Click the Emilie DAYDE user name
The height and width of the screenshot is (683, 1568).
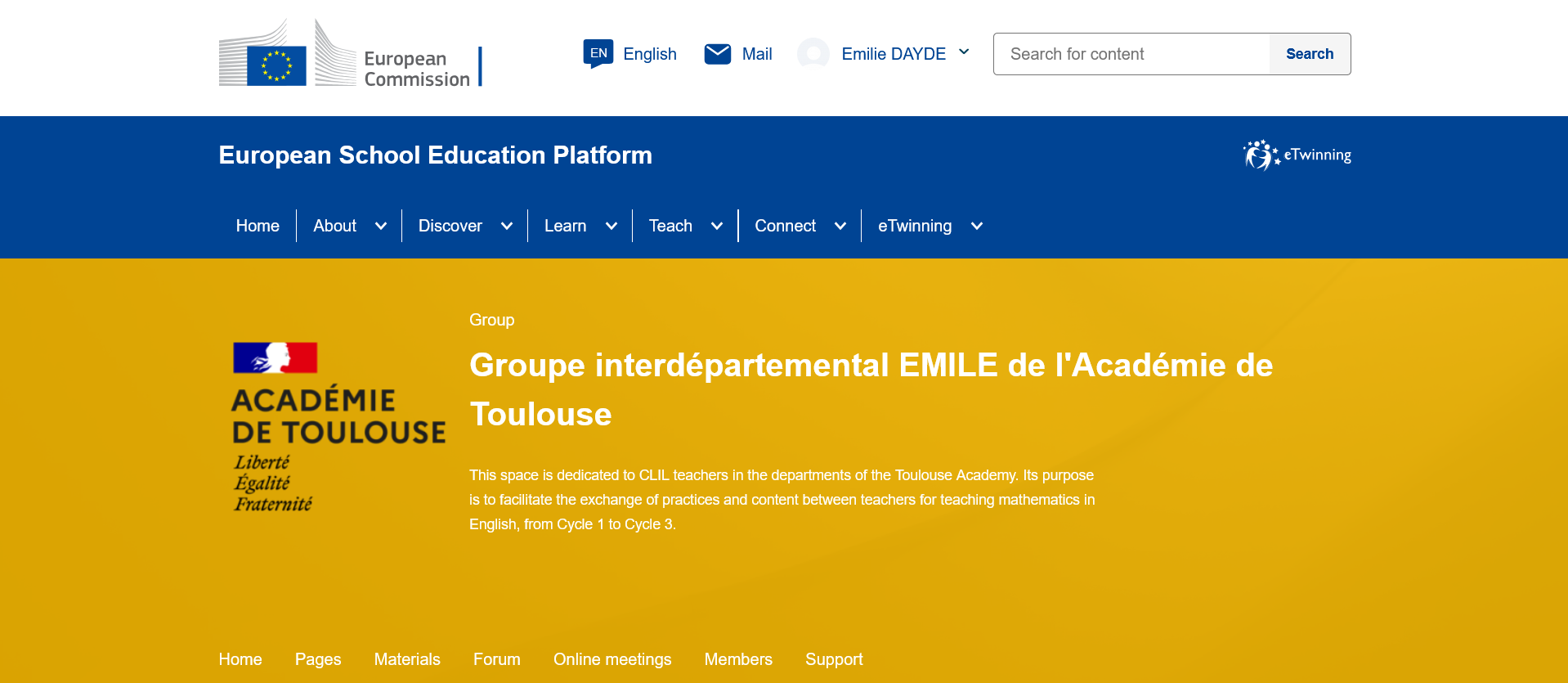coord(894,54)
